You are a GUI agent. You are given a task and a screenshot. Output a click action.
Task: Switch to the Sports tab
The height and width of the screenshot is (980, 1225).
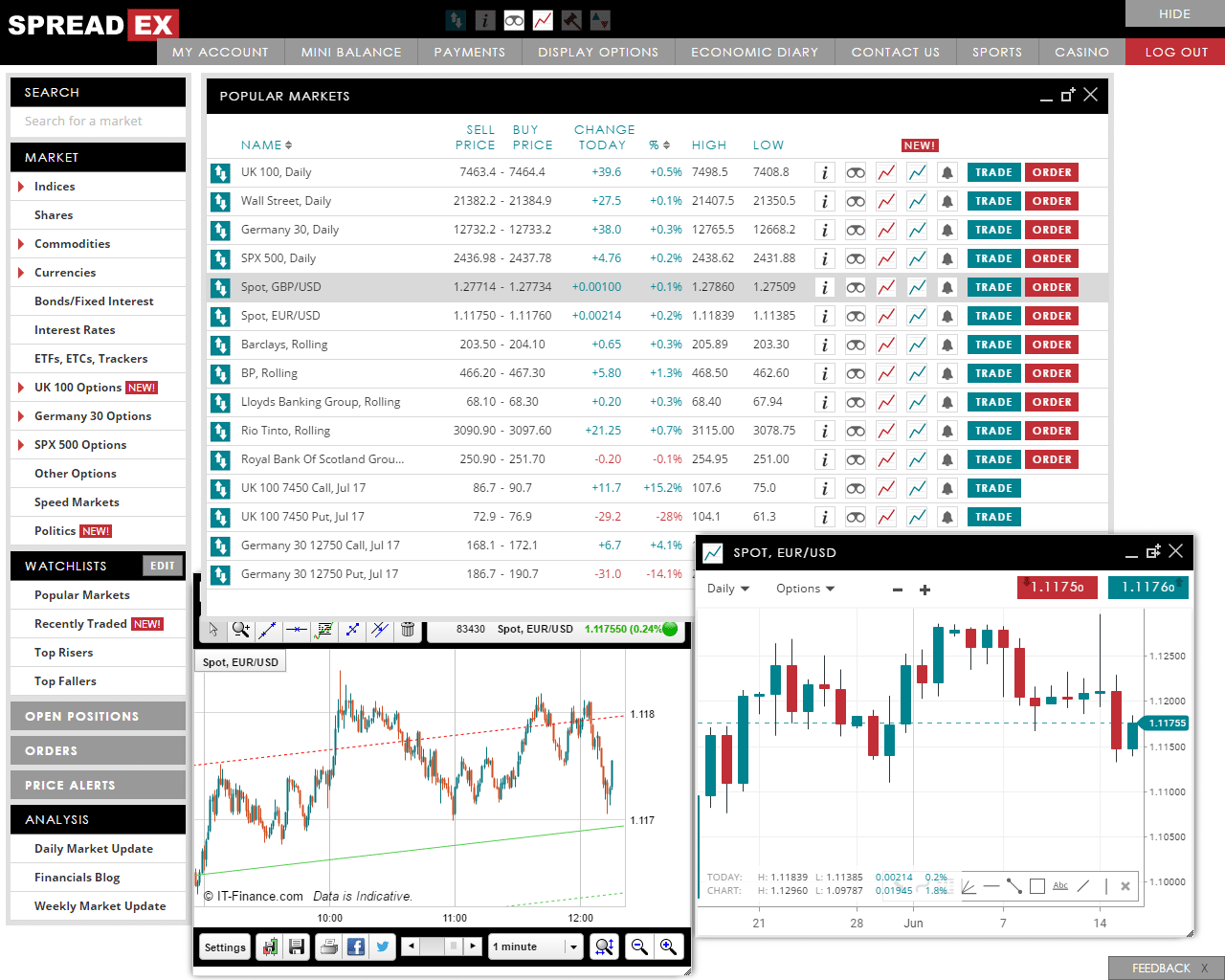point(997,52)
